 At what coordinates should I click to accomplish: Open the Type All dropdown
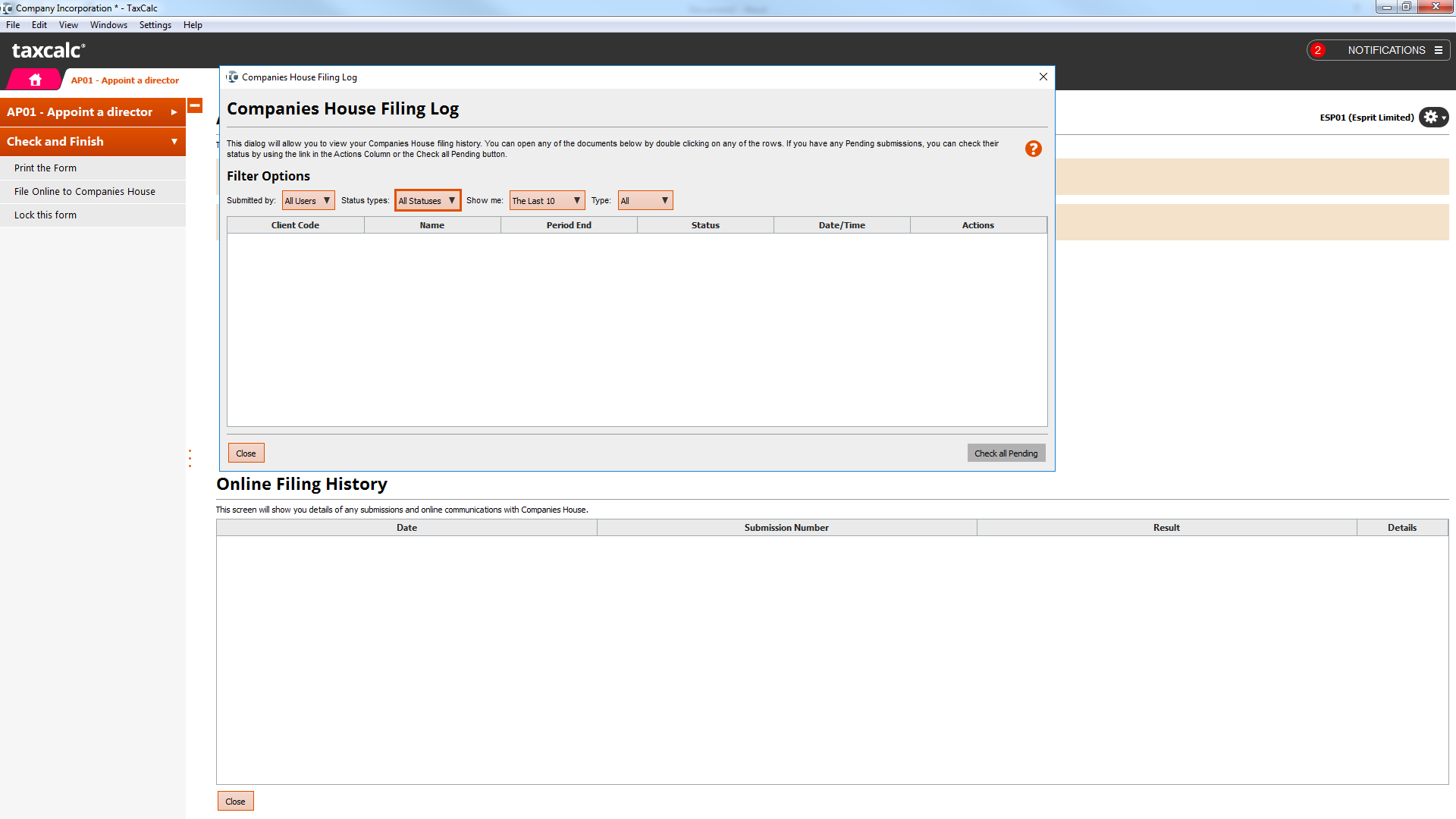pos(645,200)
